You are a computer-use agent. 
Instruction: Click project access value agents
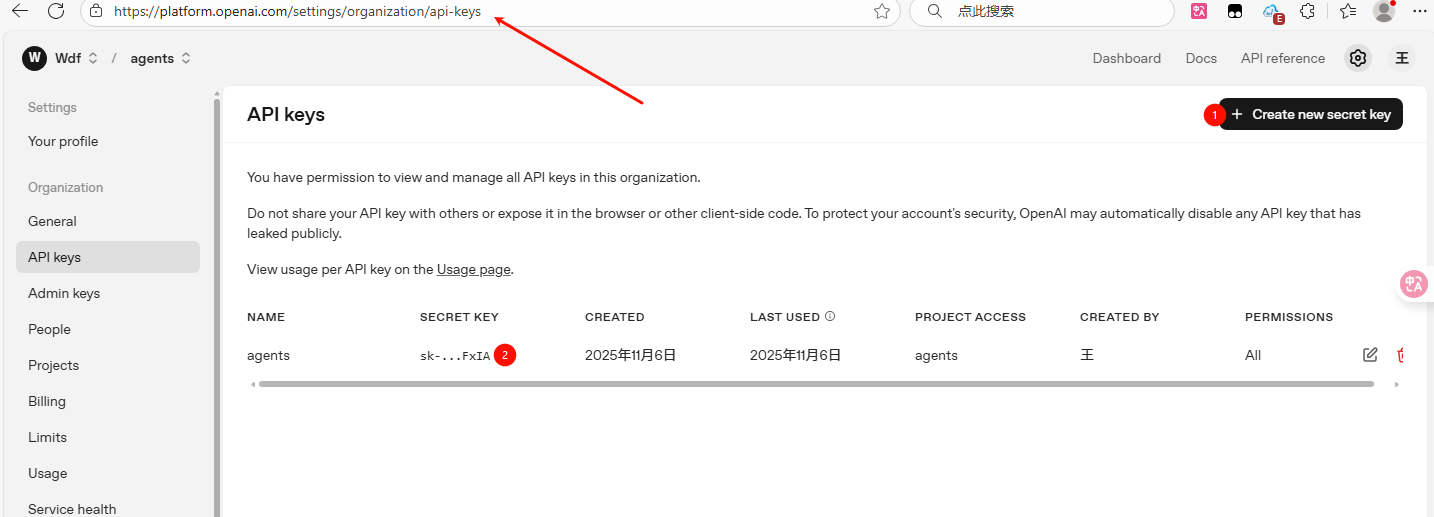936,355
